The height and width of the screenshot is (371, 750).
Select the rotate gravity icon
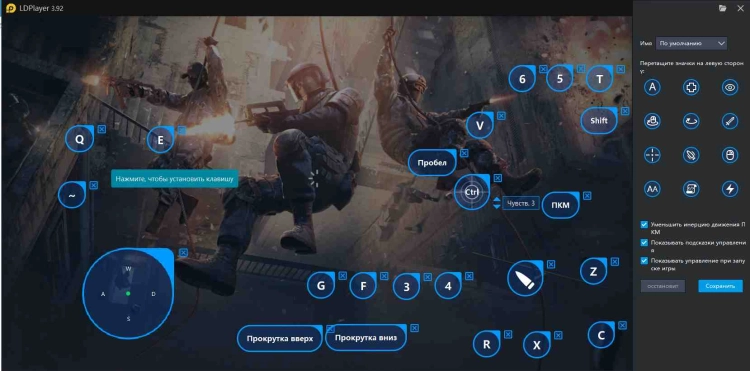[691, 121]
